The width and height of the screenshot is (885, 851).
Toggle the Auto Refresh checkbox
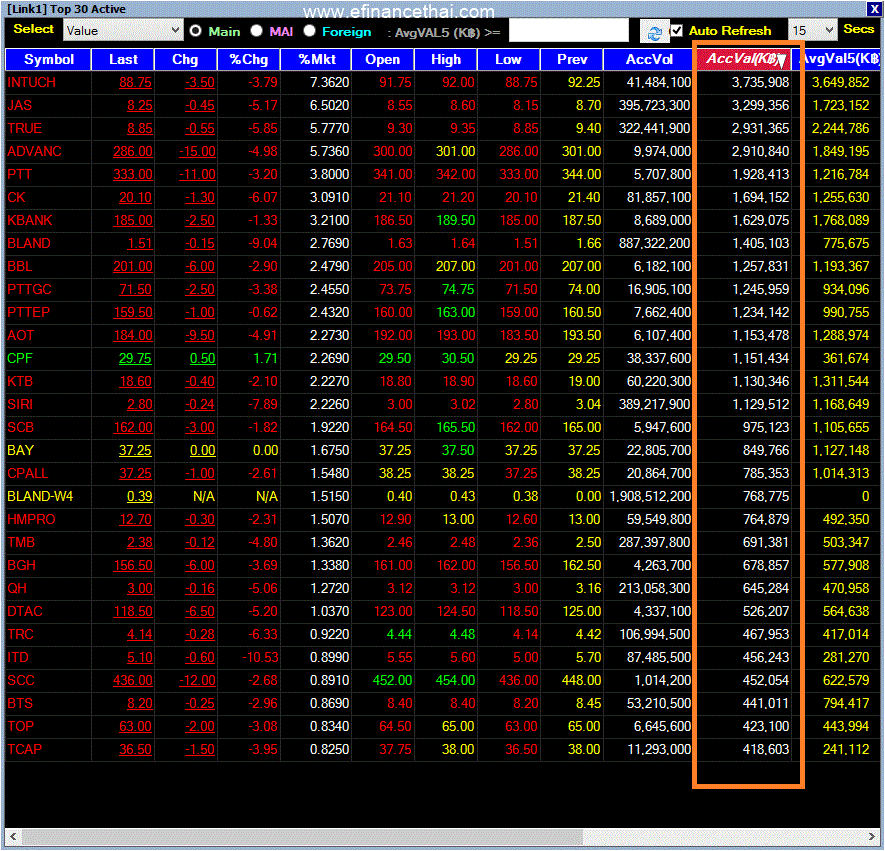pyautogui.click(x=676, y=30)
